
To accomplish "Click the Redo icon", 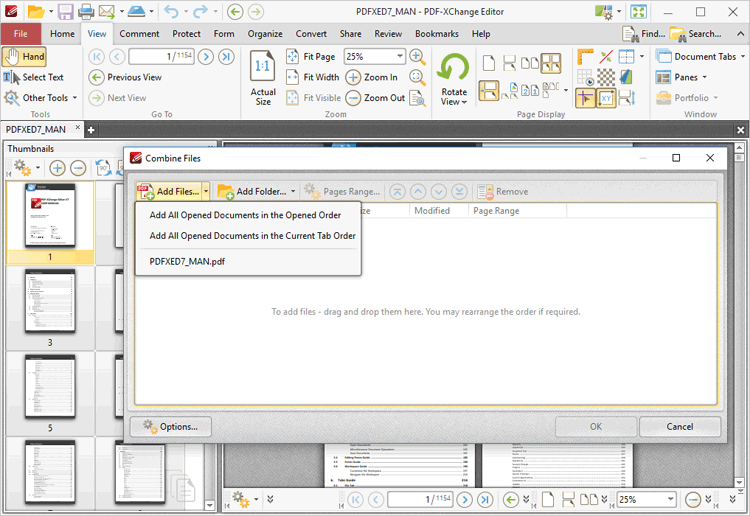I will click(200, 11).
